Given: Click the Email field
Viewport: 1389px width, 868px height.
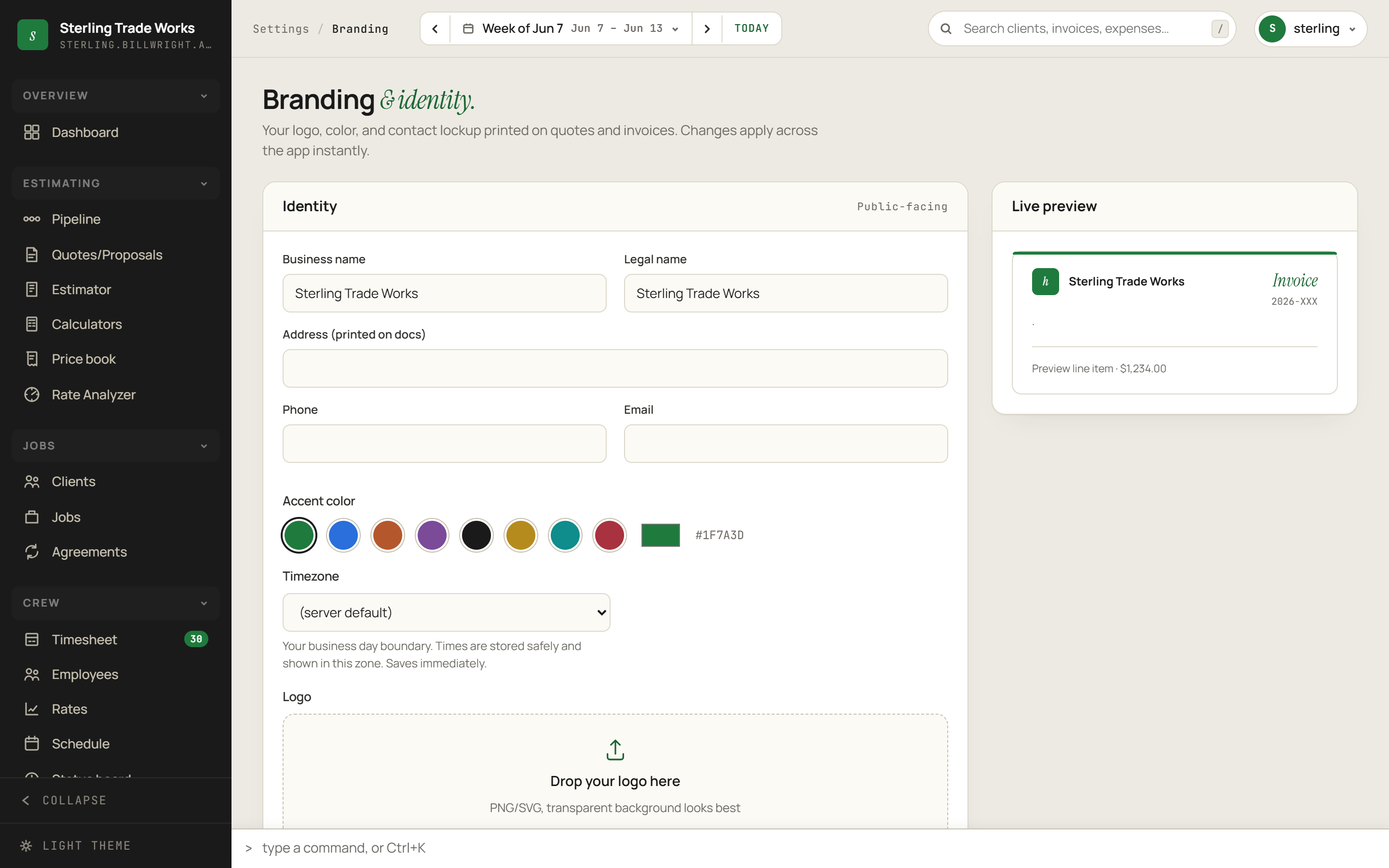Looking at the screenshot, I should [786, 444].
